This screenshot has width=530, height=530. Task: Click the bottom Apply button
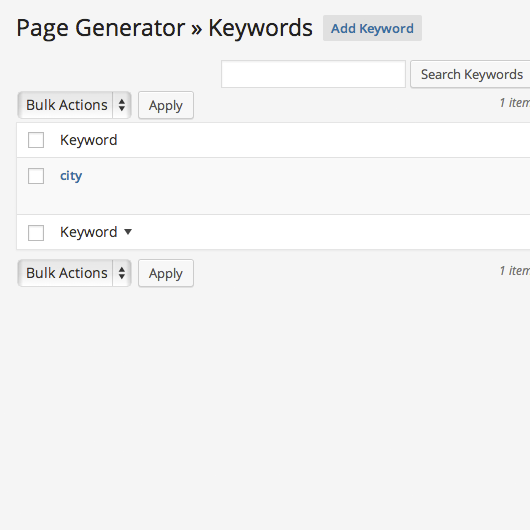tap(166, 273)
